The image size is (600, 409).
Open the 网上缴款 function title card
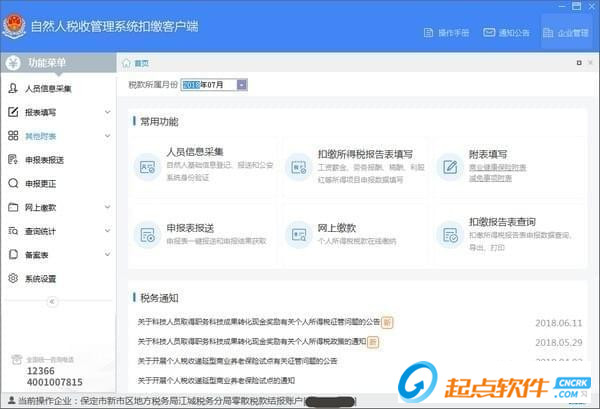(337, 228)
